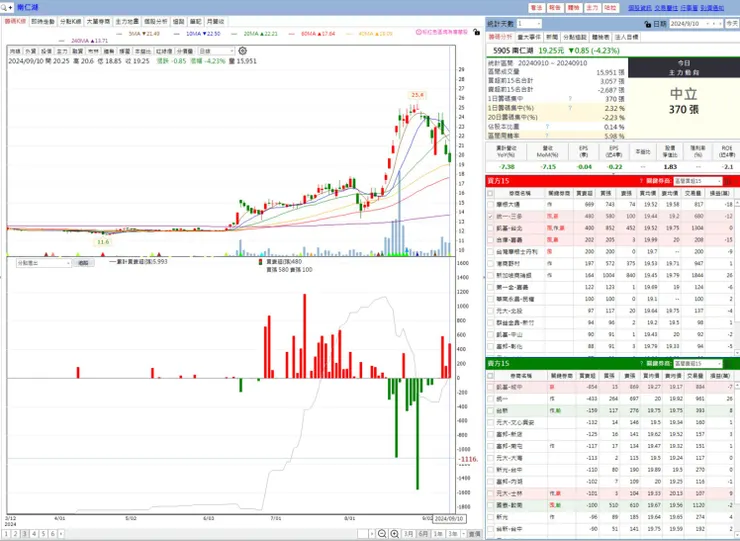Image resolution: width=740 pixels, height=541 pixels.
Task: Click help icon next to 區間周轉率
Action: (x=547, y=135)
